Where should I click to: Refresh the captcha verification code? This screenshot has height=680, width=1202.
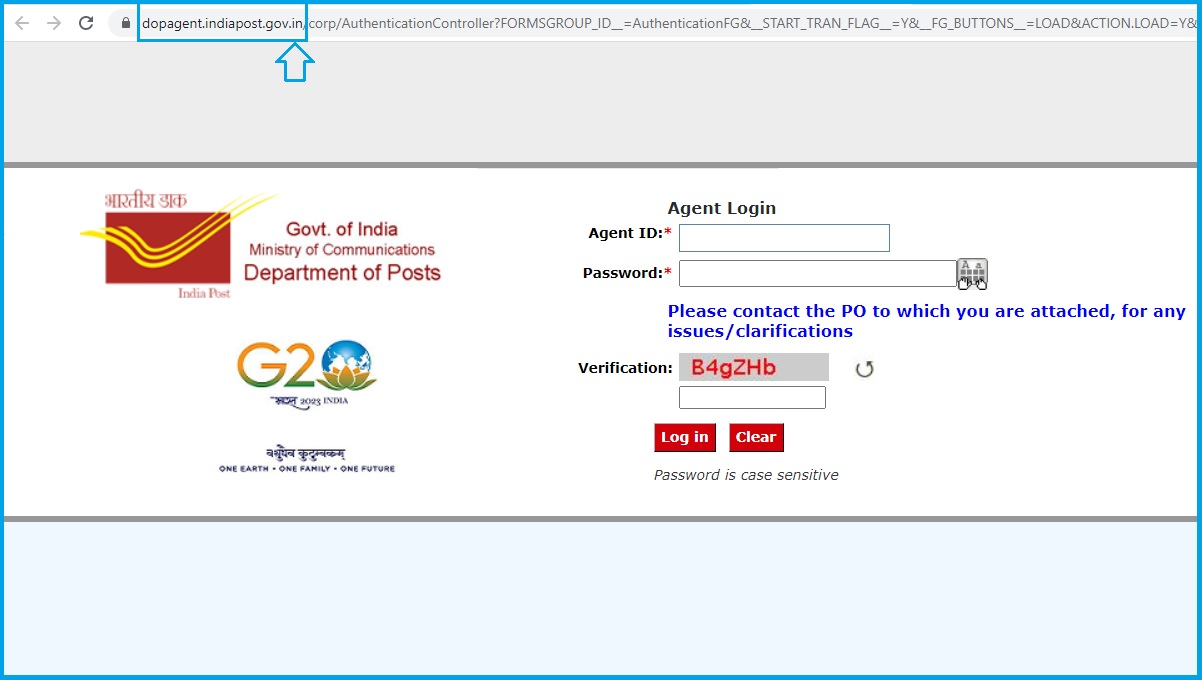(x=863, y=368)
